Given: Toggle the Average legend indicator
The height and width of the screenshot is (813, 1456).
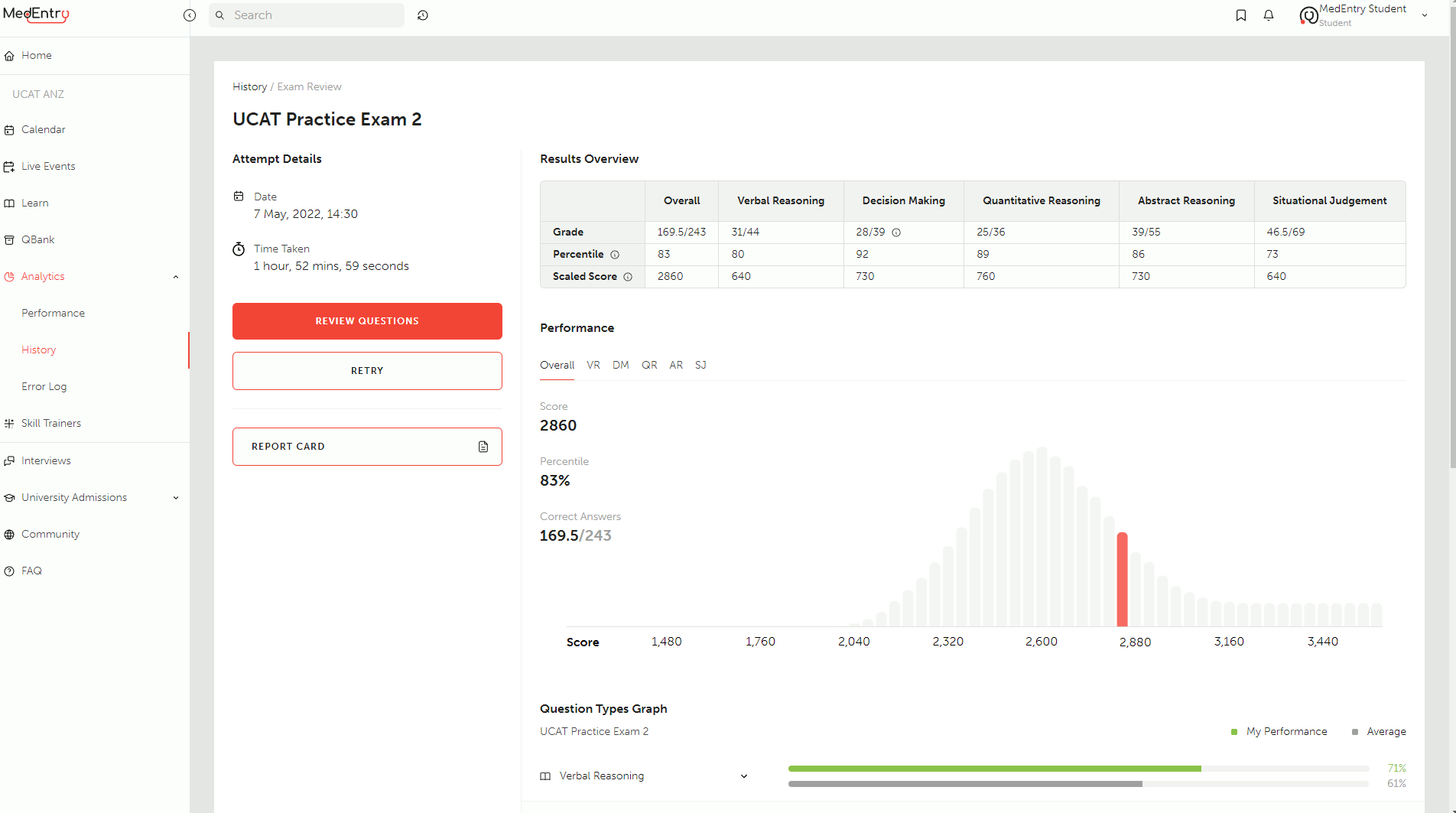Looking at the screenshot, I should click(1379, 731).
